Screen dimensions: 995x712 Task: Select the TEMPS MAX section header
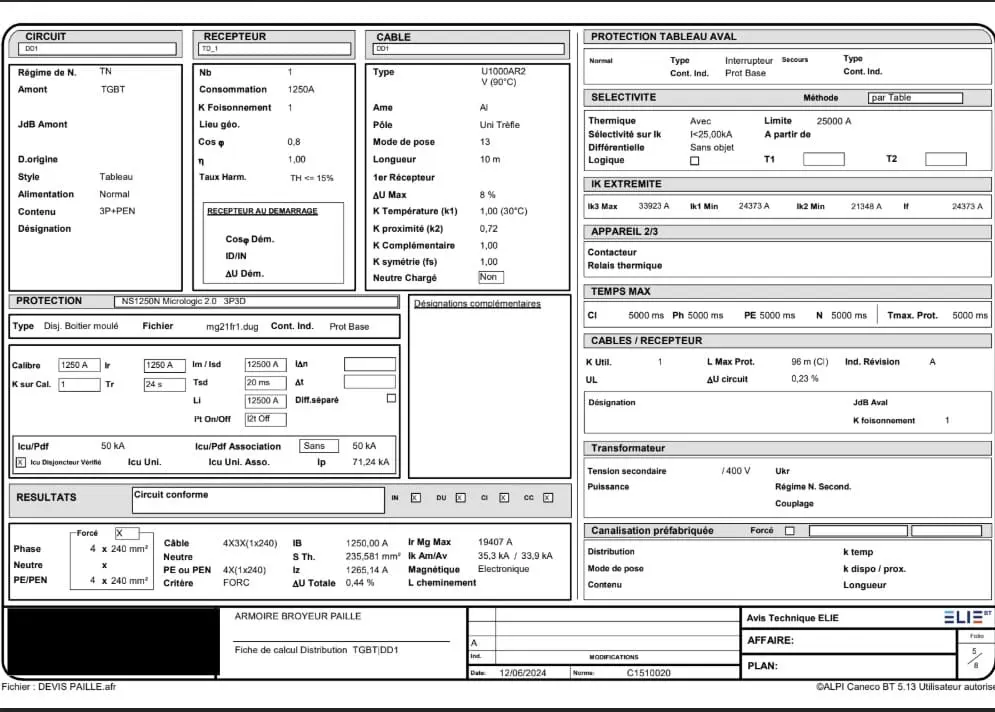click(x=787, y=291)
